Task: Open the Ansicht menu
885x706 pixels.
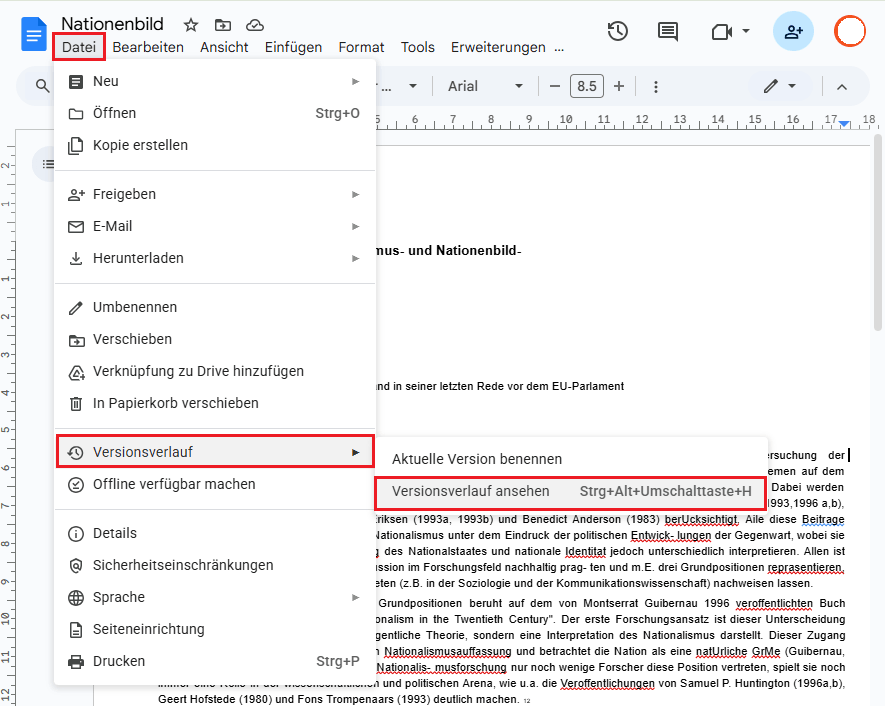Action: pyautogui.click(x=224, y=47)
